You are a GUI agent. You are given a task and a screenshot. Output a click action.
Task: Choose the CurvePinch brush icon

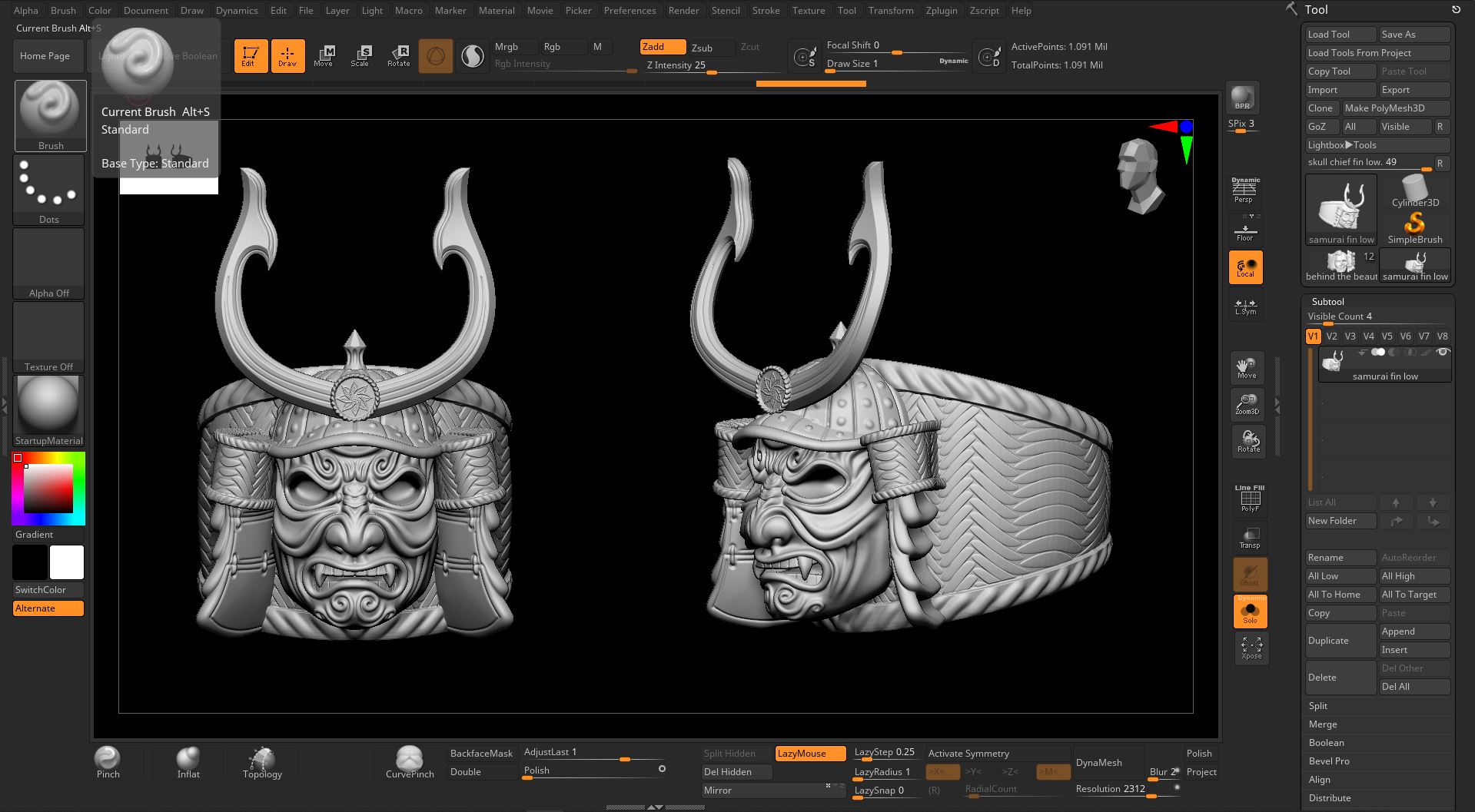pos(410,762)
